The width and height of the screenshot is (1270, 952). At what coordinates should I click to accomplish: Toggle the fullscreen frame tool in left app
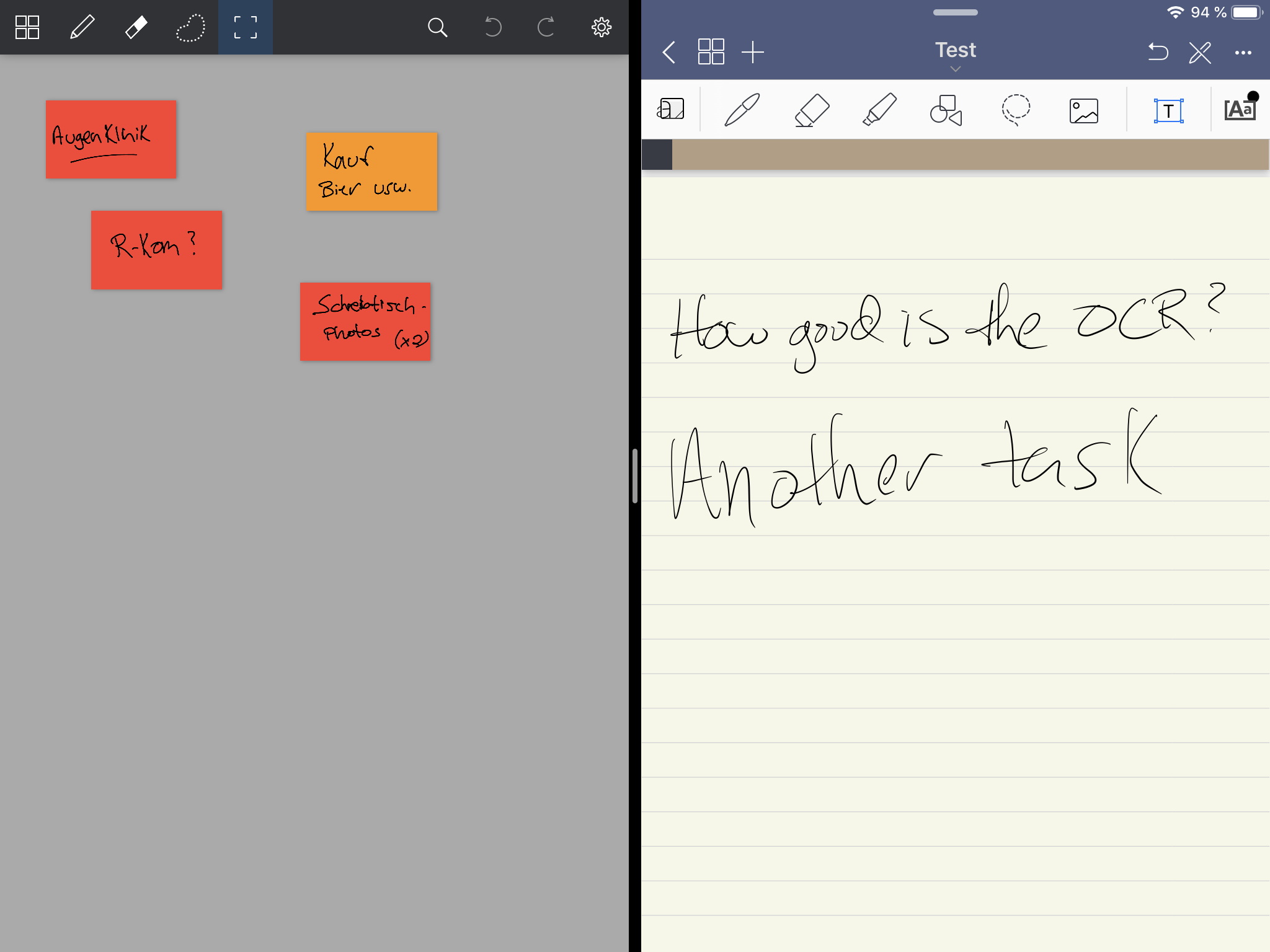(246, 27)
